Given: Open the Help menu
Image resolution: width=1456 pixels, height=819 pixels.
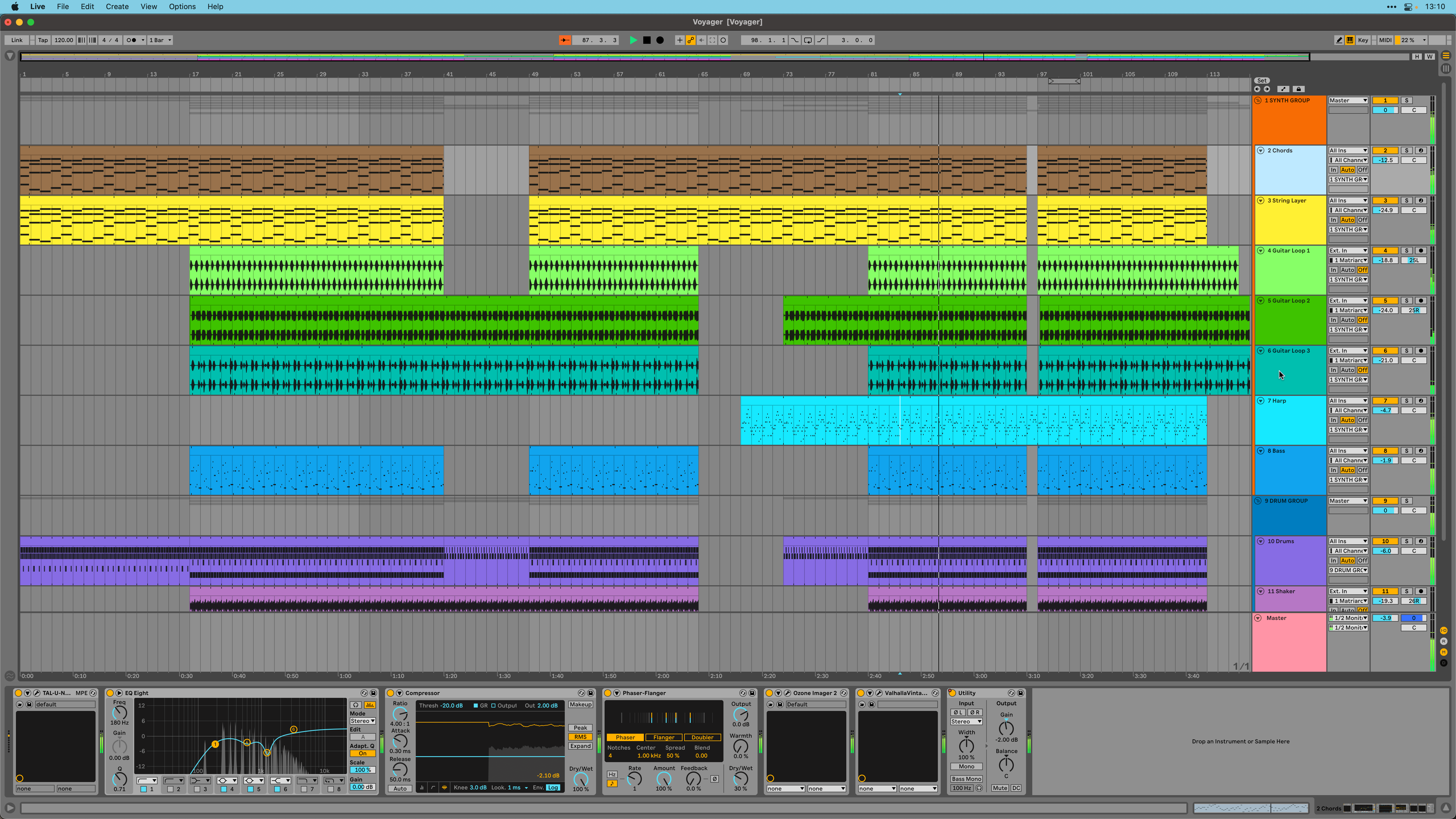Looking at the screenshot, I should tap(215, 7).
